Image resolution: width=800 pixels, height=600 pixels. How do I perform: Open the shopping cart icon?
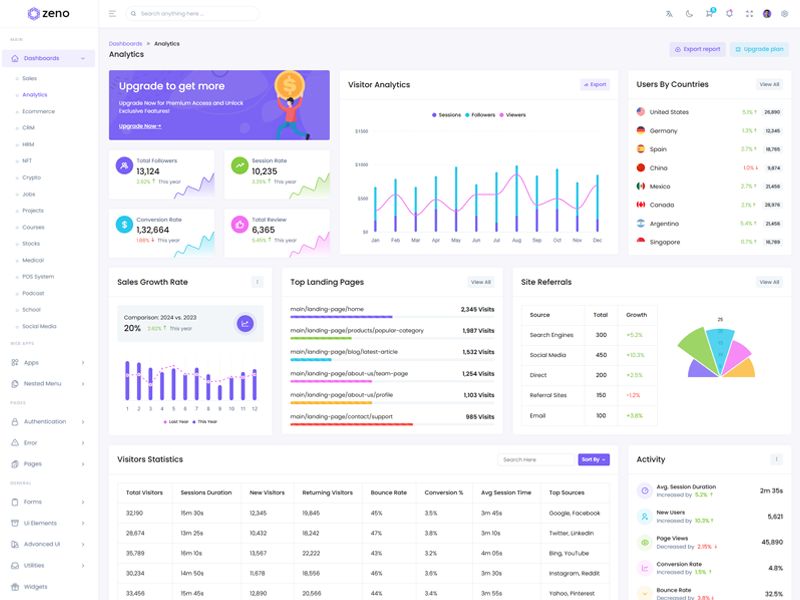[709, 14]
